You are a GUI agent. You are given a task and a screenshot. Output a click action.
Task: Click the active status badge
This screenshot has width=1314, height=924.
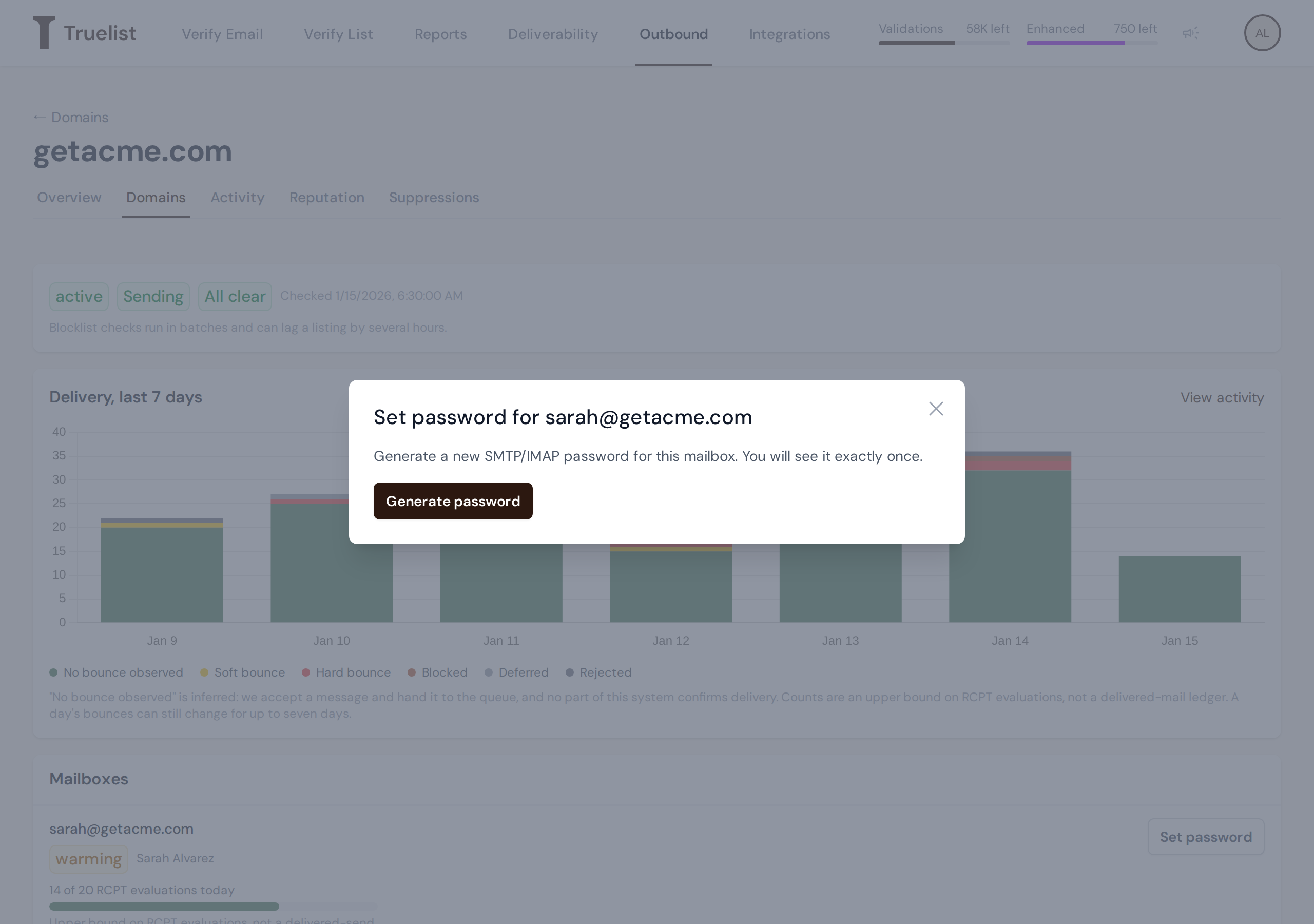tap(79, 297)
